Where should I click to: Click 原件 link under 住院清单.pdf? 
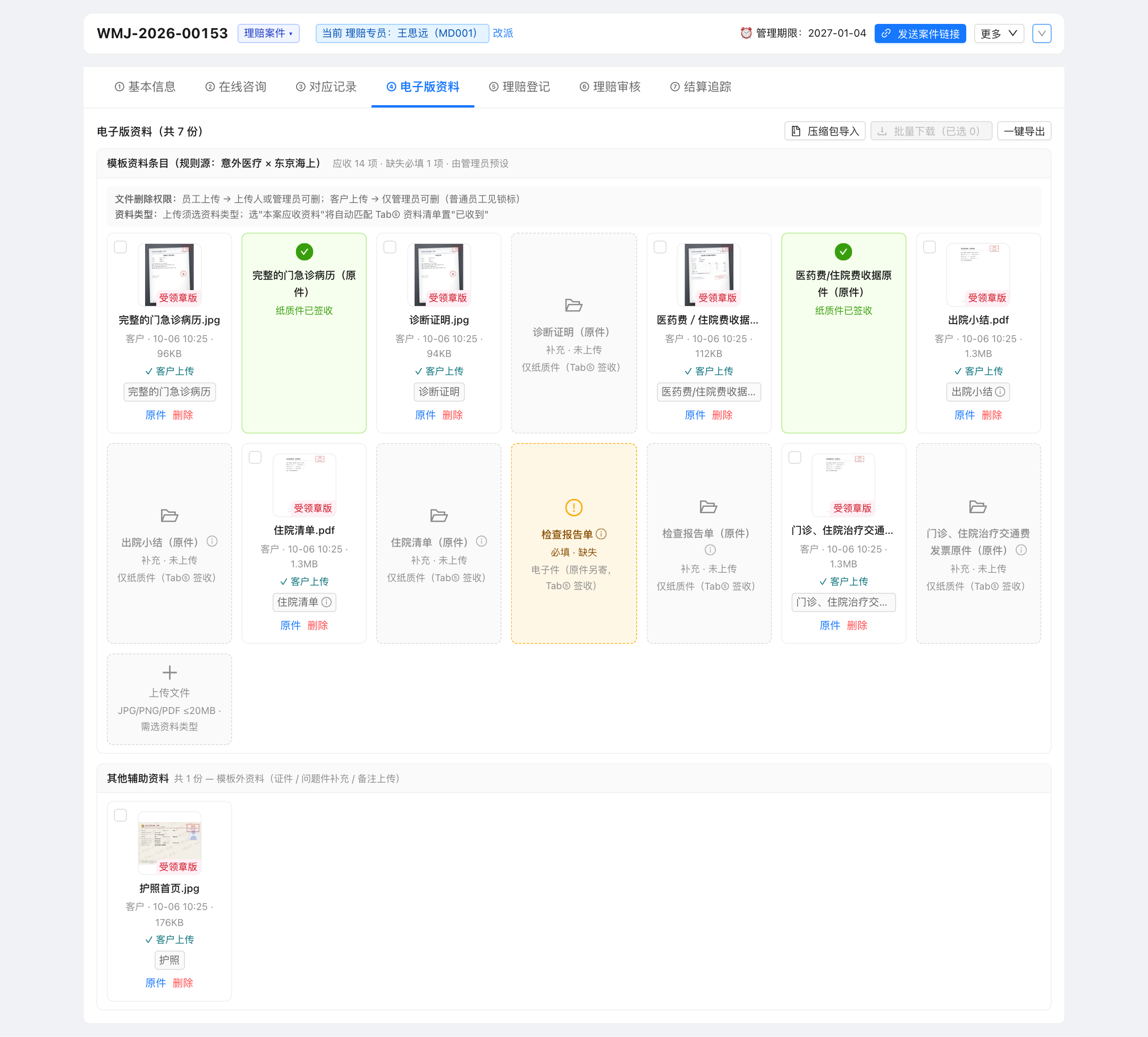(290, 625)
